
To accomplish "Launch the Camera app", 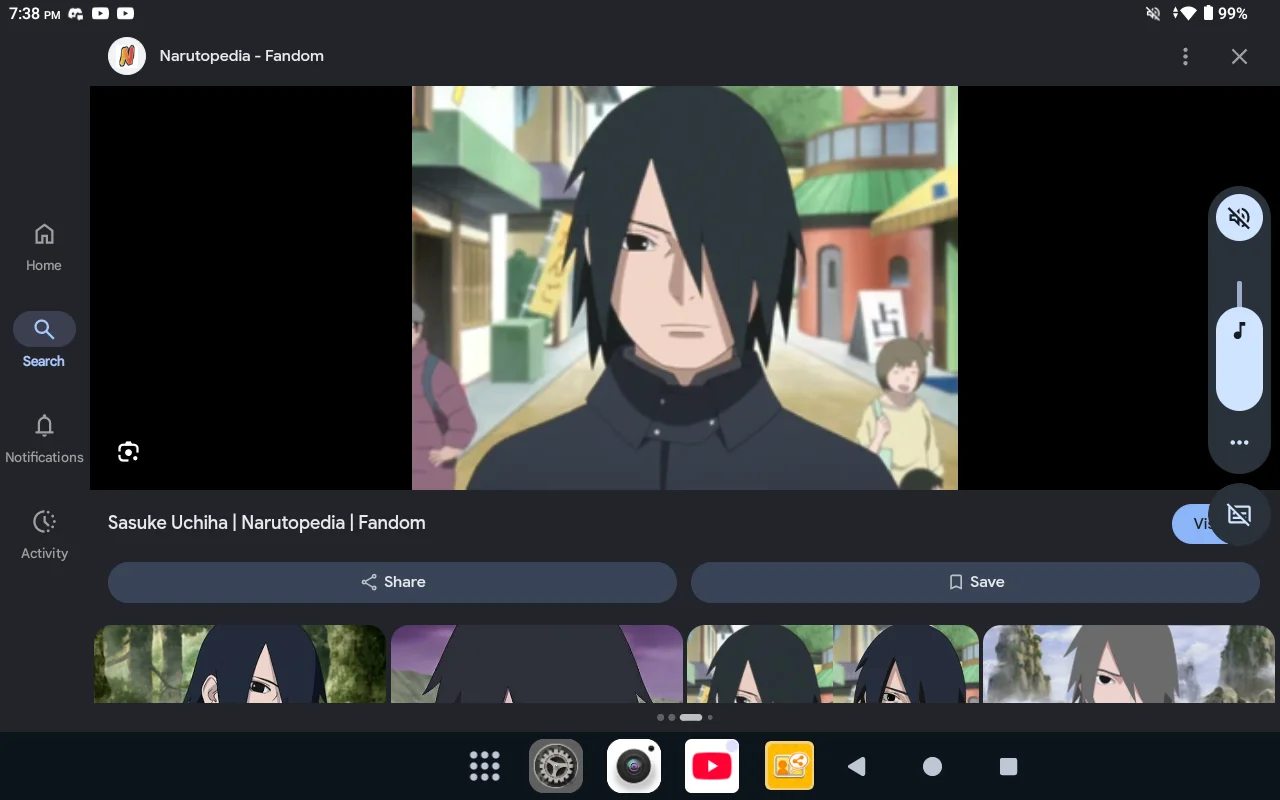I will tap(634, 766).
